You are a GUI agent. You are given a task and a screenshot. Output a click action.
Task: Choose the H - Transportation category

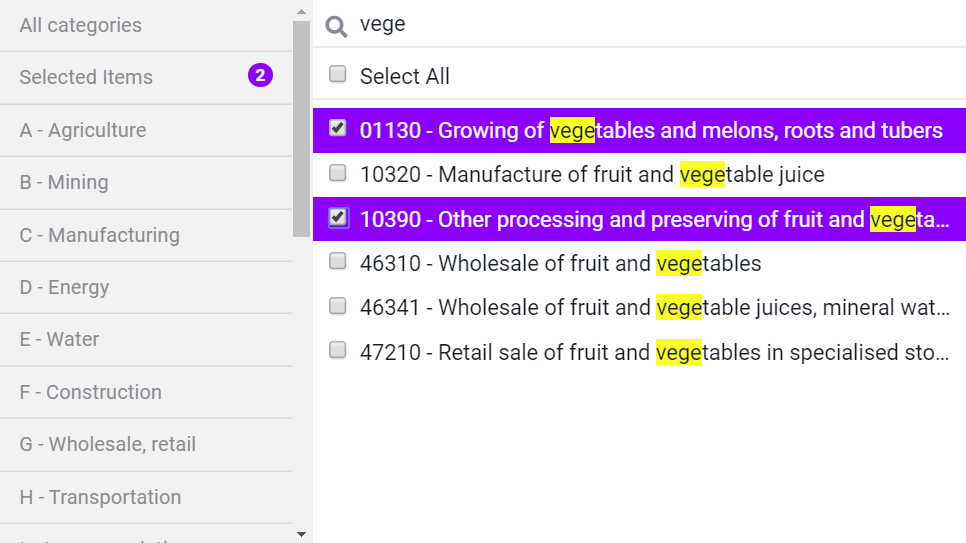[146, 497]
